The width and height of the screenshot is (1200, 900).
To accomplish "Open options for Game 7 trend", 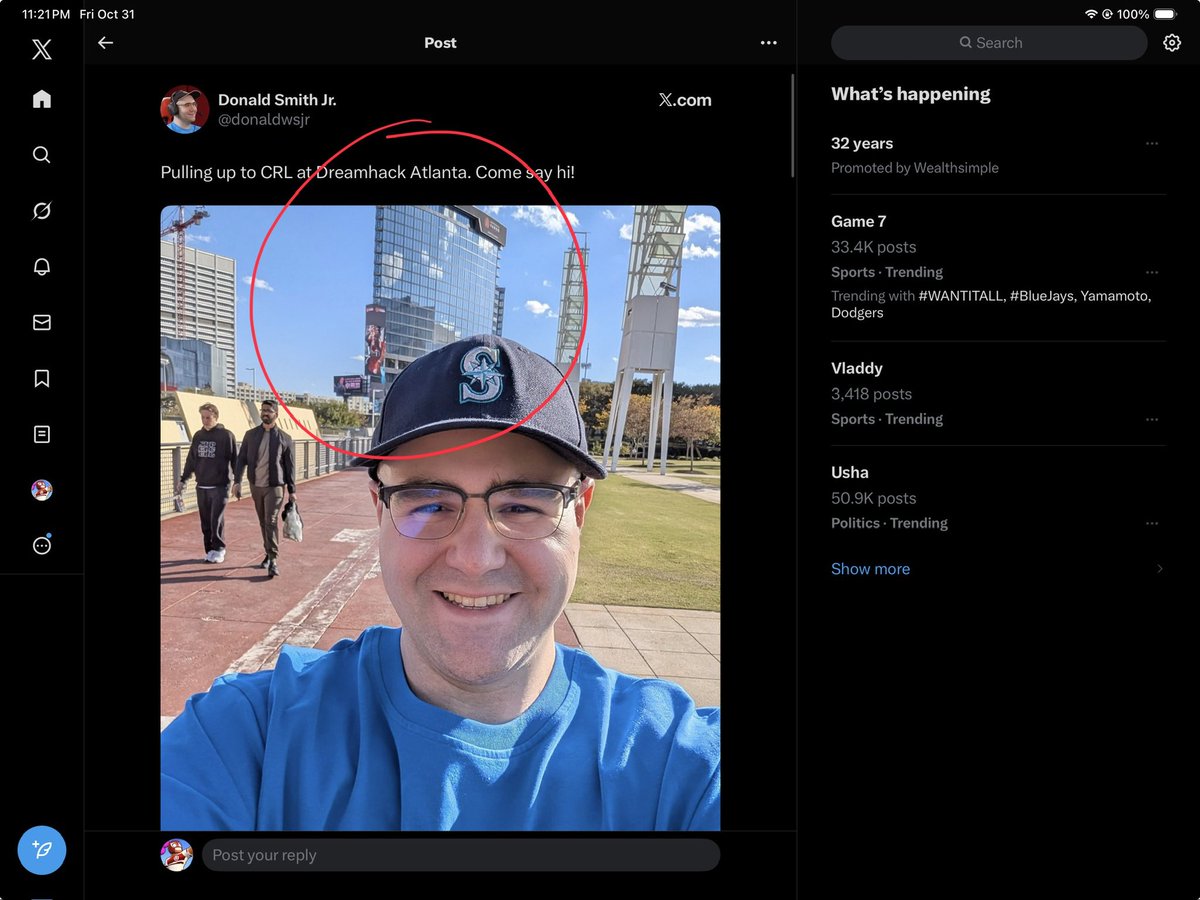I will pyautogui.click(x=1152, y=272).
